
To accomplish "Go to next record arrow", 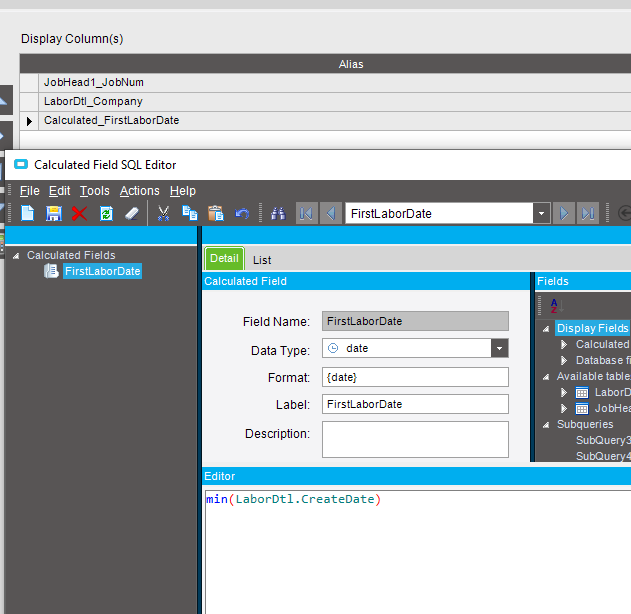I will [564, 213].
